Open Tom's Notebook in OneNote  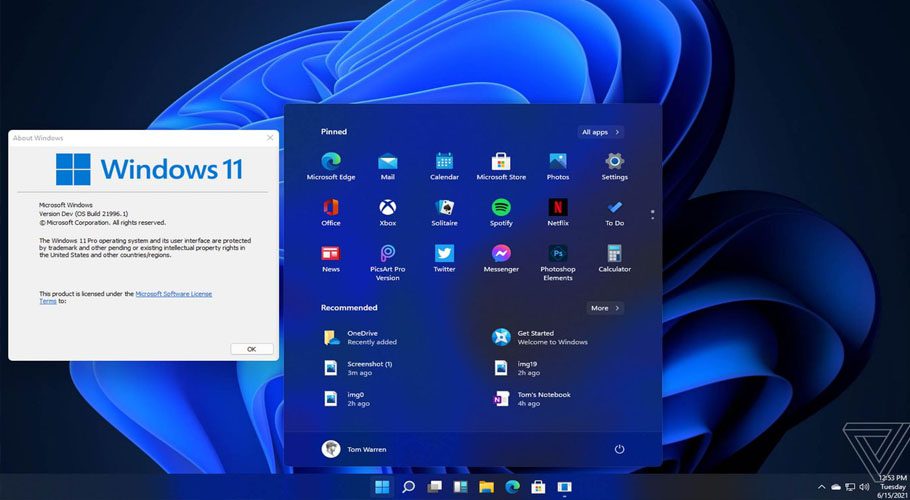click(532, 398)
